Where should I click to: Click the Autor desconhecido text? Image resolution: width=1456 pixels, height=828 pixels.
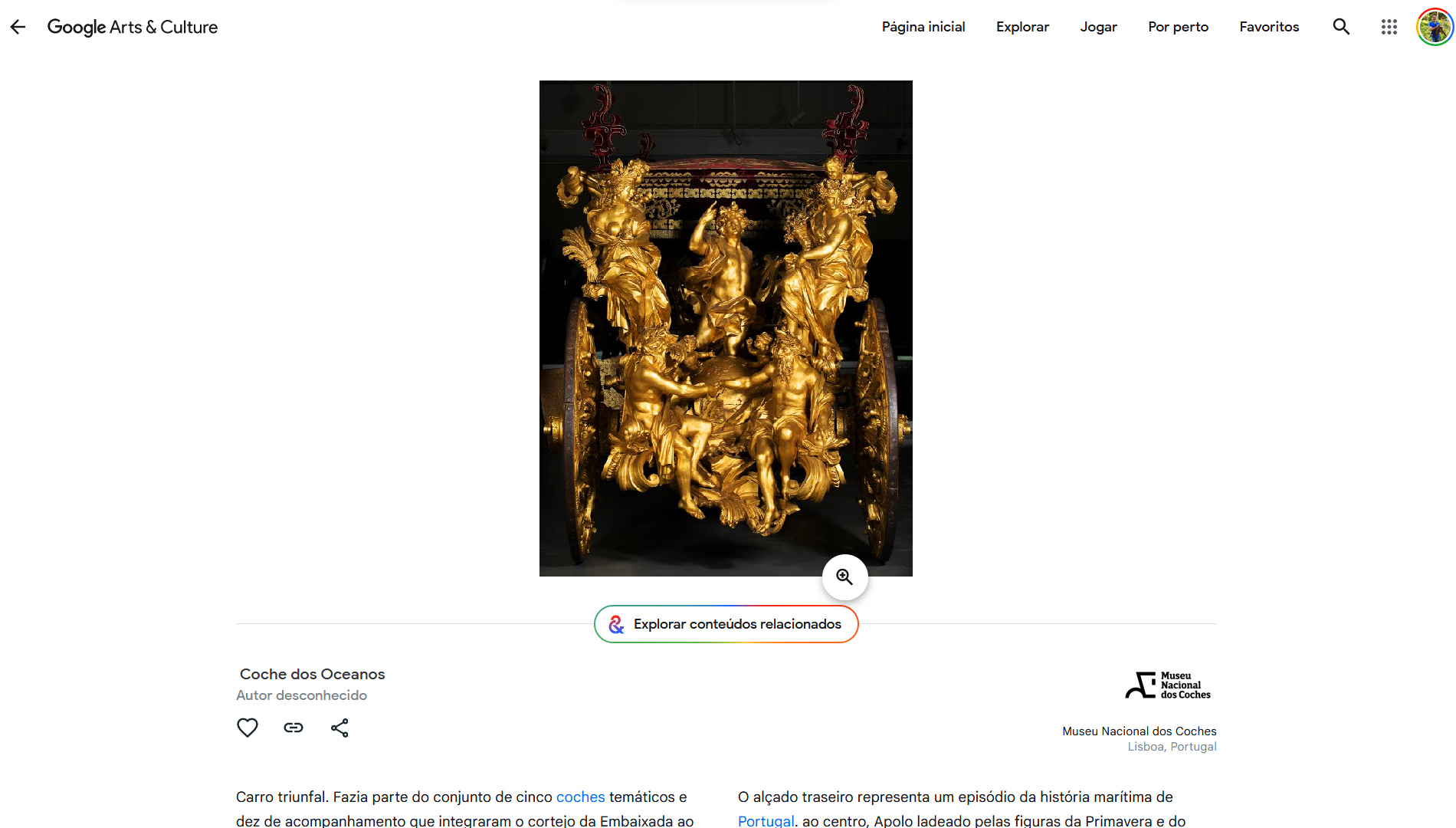(301, 695)
